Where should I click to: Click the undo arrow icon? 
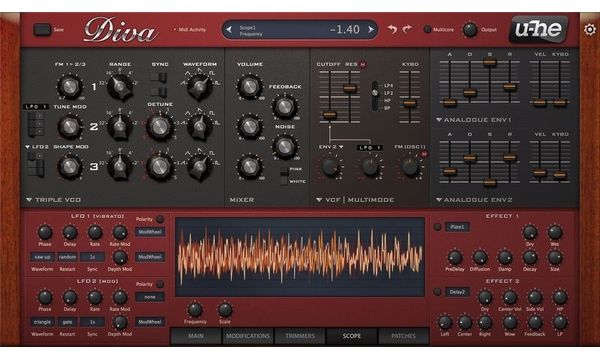point(392,29)
